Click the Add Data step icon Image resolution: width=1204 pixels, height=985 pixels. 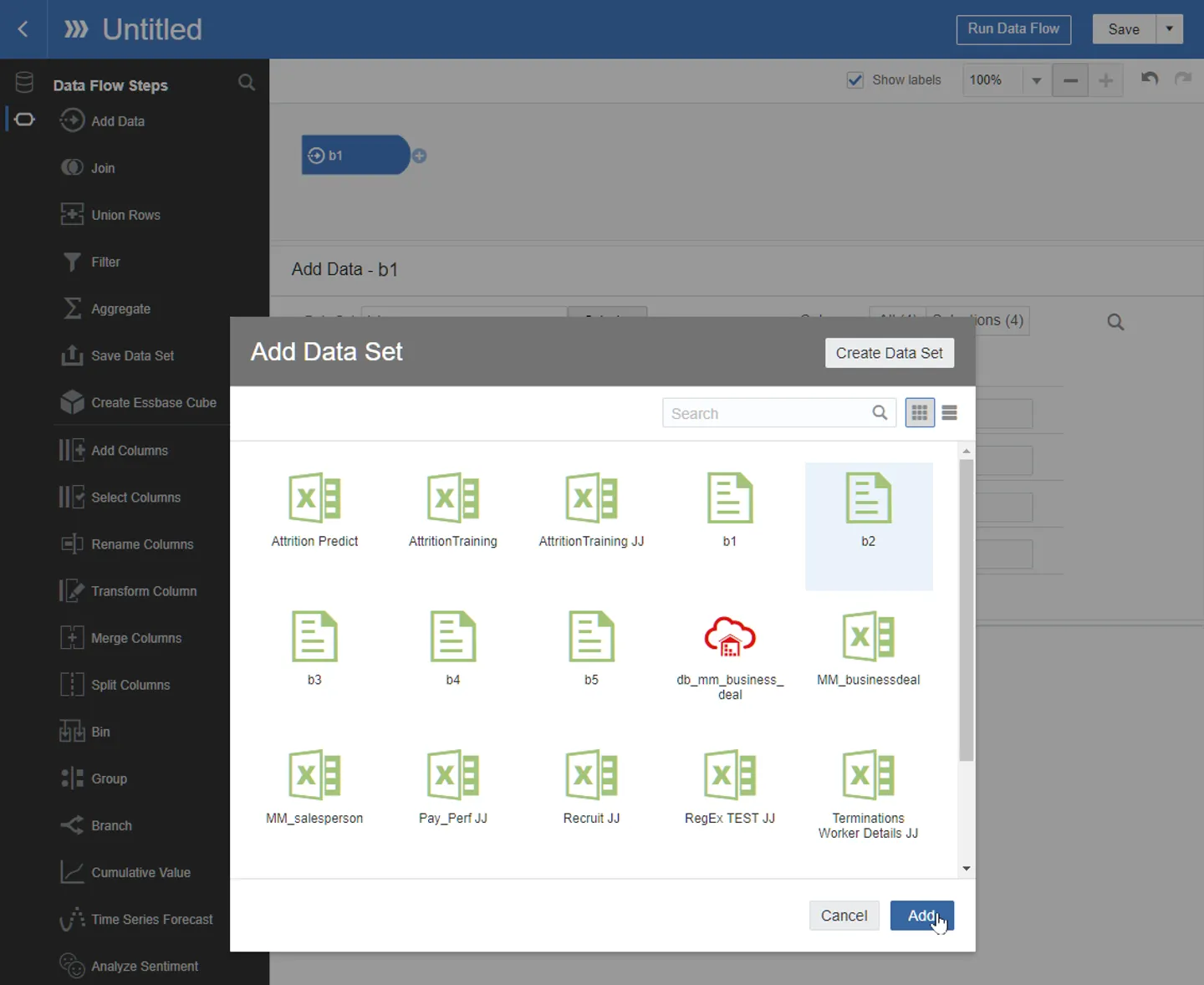(x=72, y=120)
